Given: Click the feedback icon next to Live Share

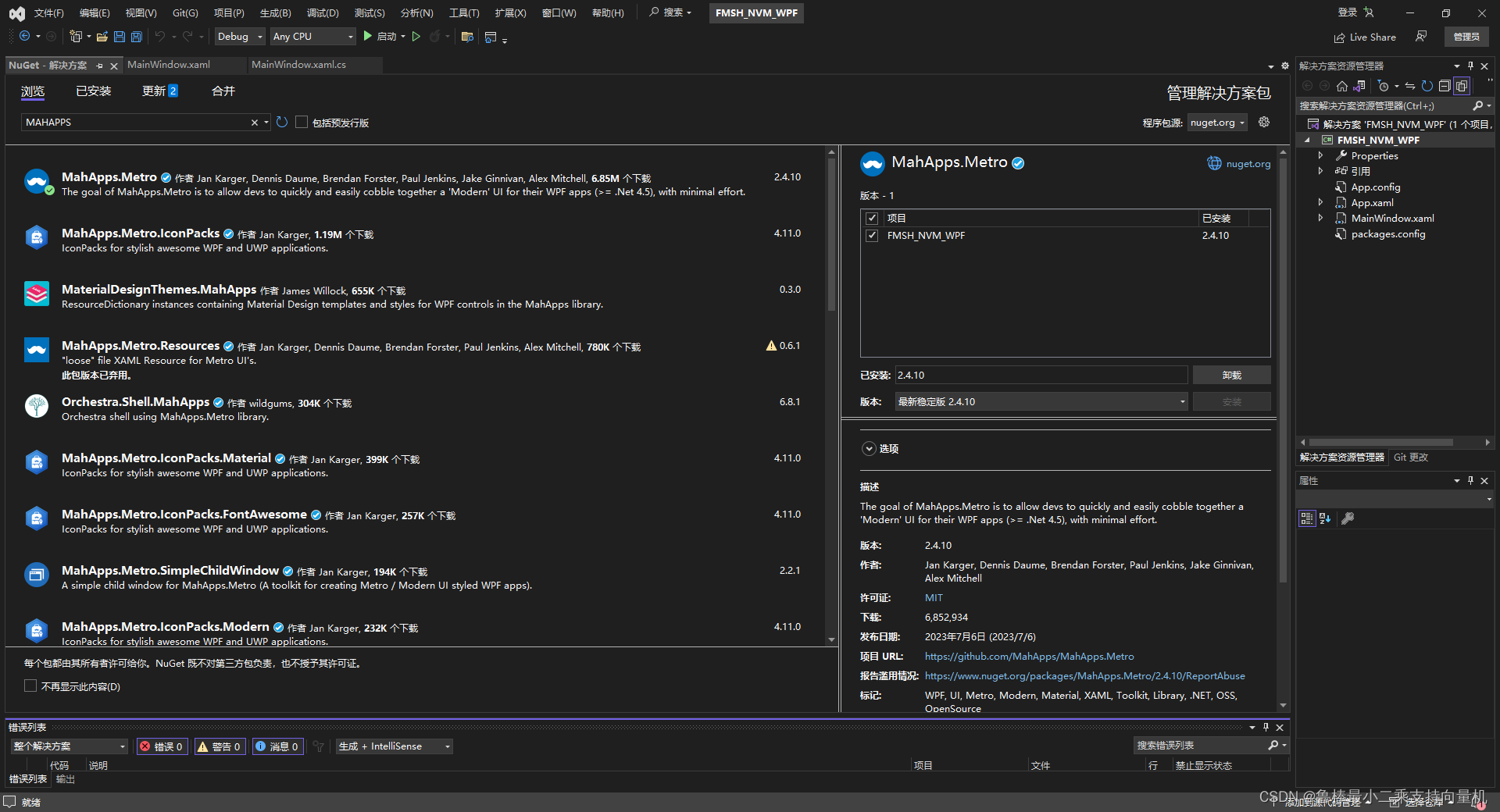Looking at the screenshot, I should click(1421, 37).
